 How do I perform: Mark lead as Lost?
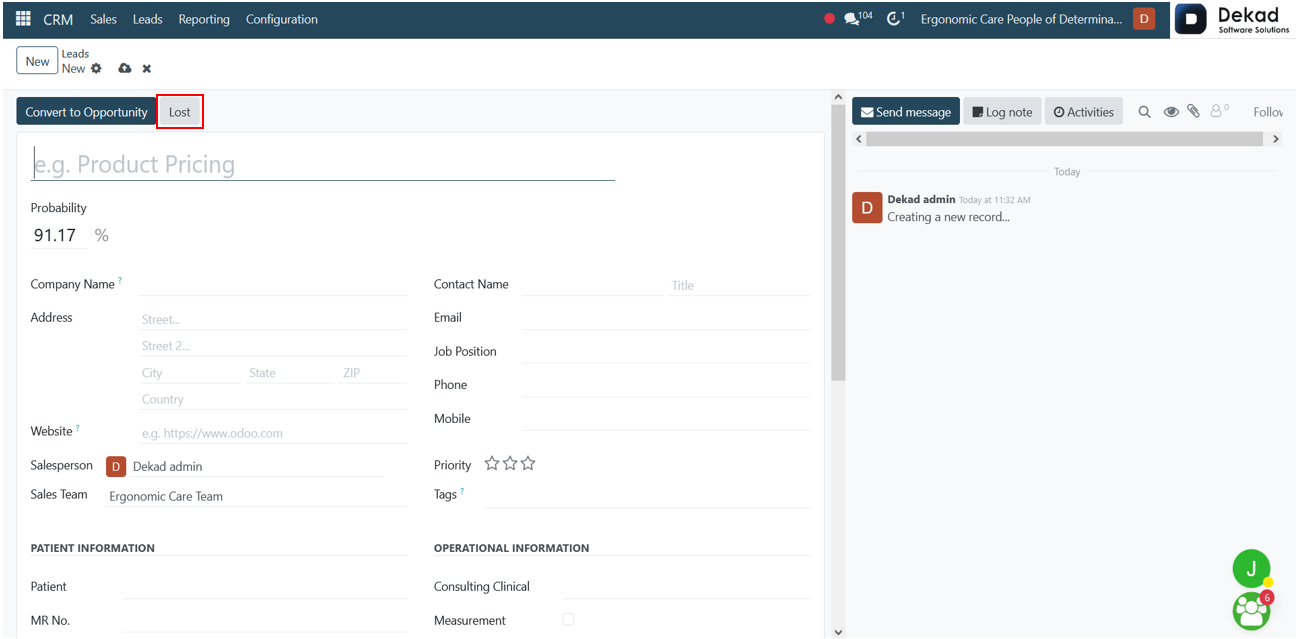tap(180, 112)
